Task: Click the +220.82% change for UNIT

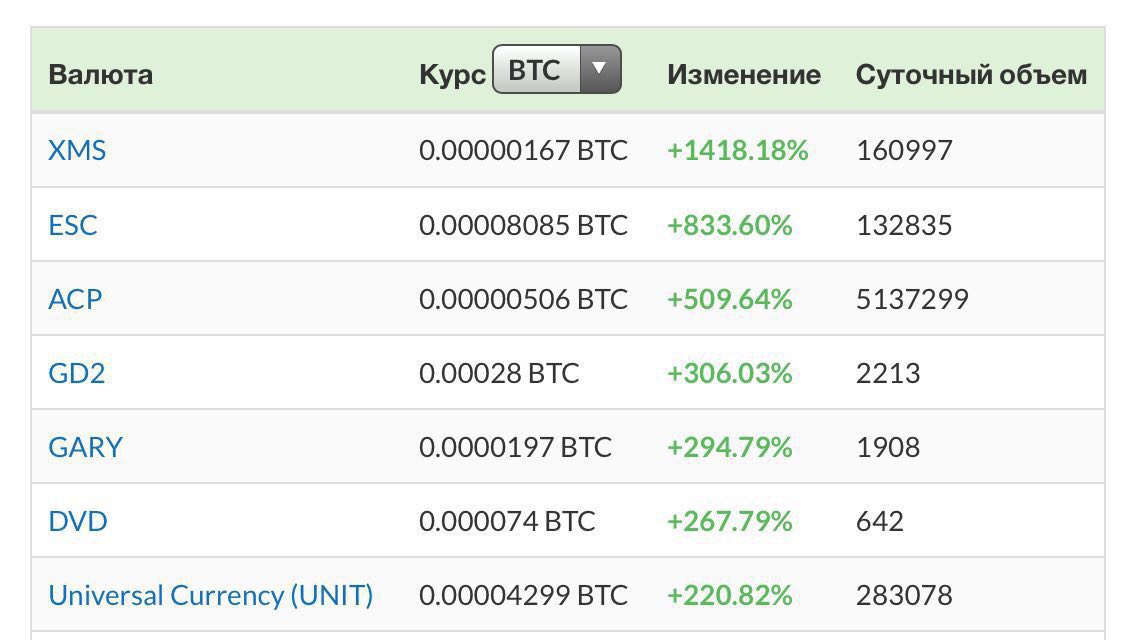Action: (x=730, y=595)
